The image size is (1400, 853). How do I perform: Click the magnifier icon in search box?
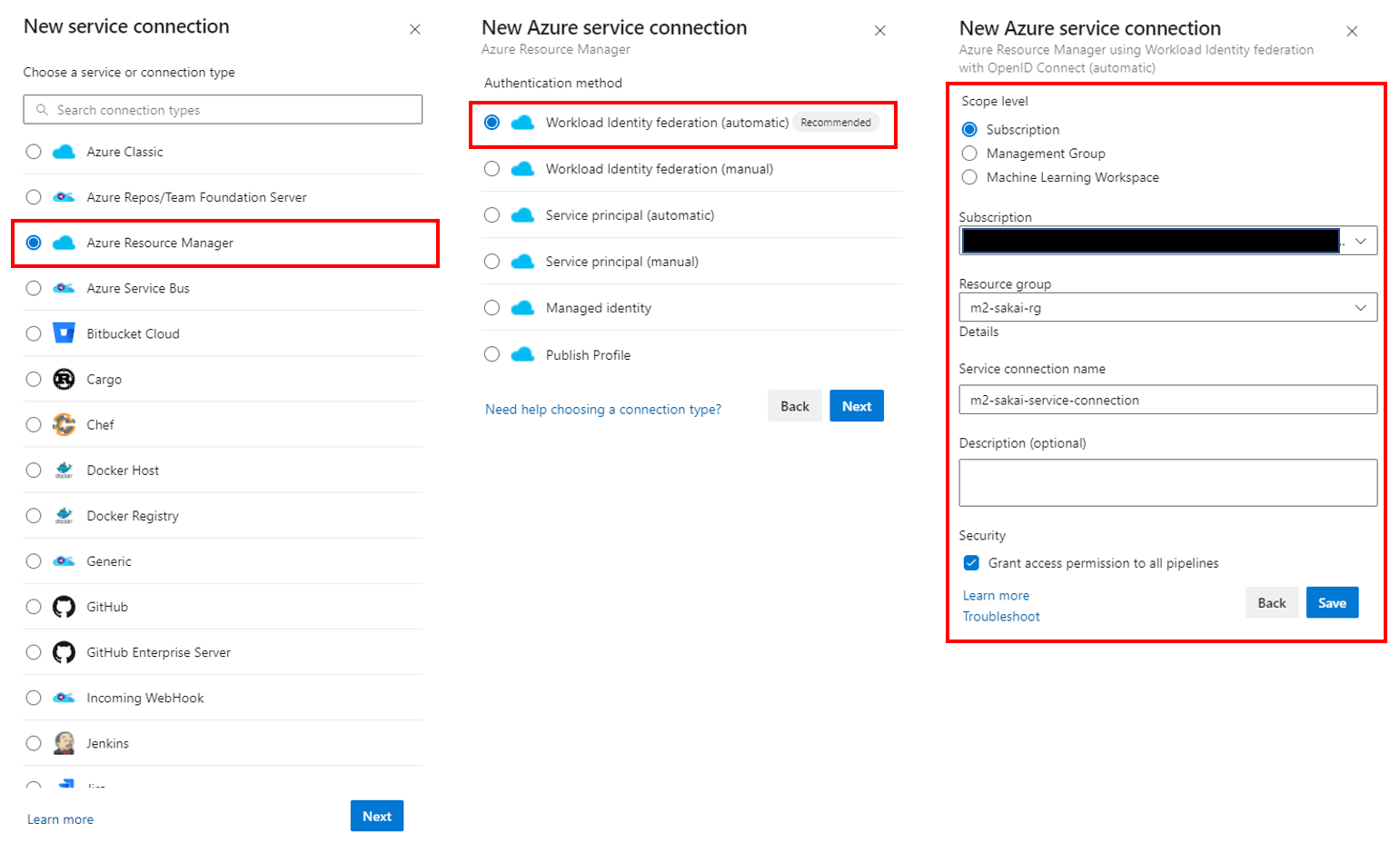(42, 110)
